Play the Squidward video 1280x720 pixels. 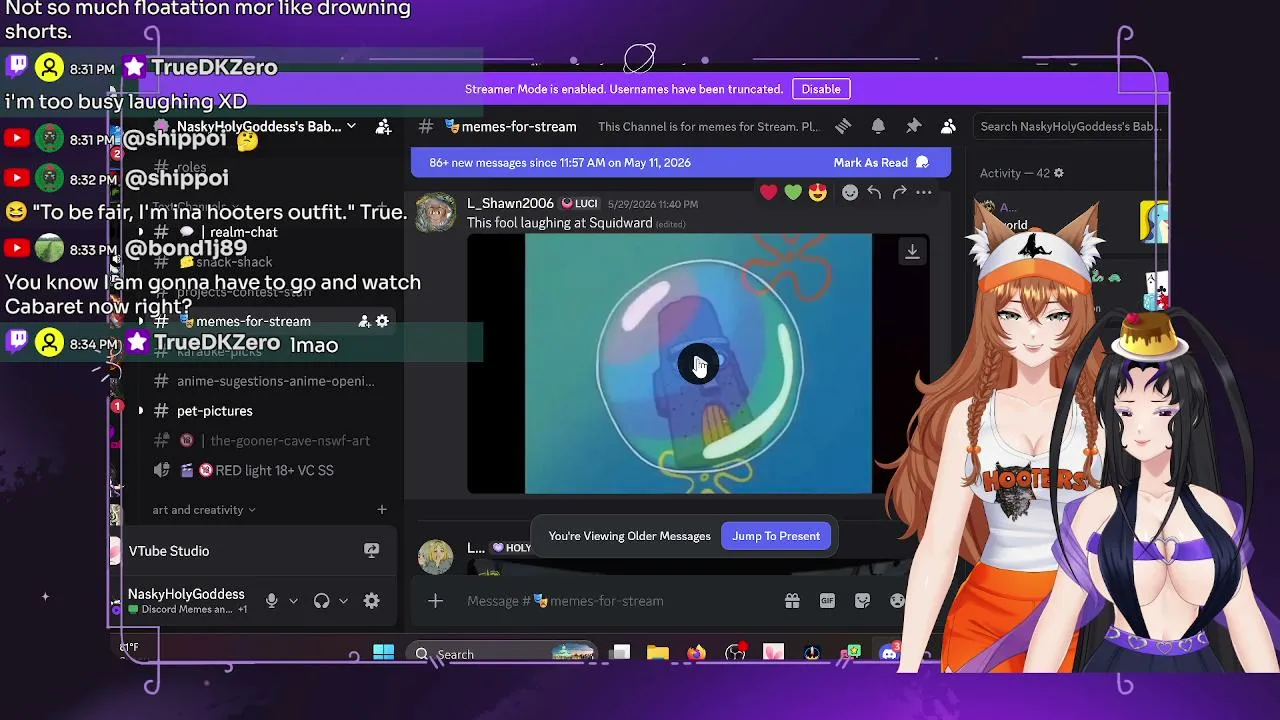[x=698, y=364]
